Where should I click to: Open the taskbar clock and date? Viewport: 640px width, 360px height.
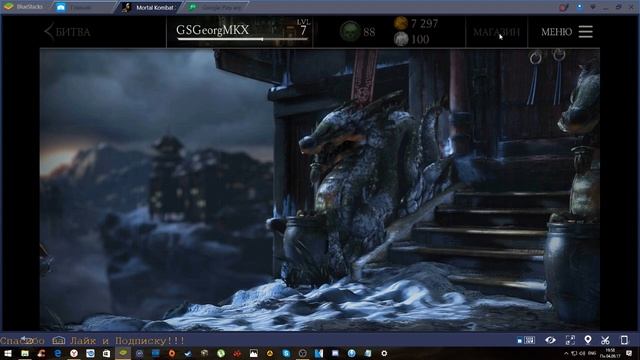point(611,353)
